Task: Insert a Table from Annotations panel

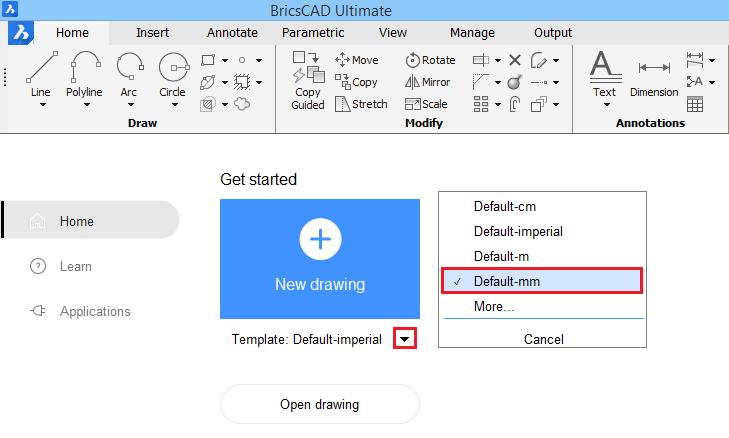Action: coord(695,104)
